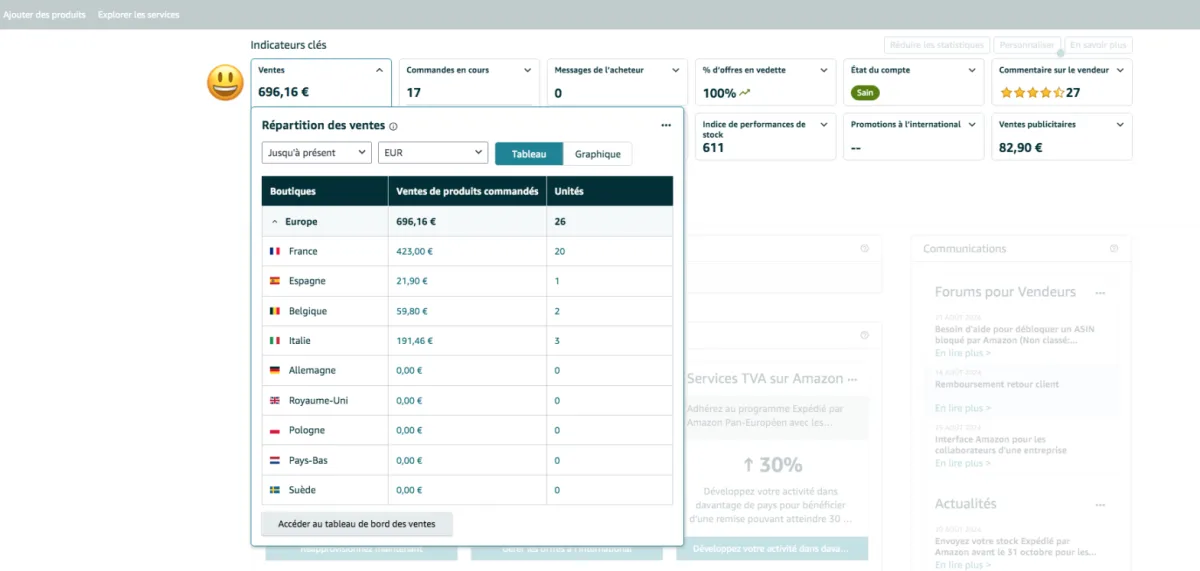Open En lire plus under Interface Amazon post
This screenshot has width=1200, height=571.
[x=963, y=463]
